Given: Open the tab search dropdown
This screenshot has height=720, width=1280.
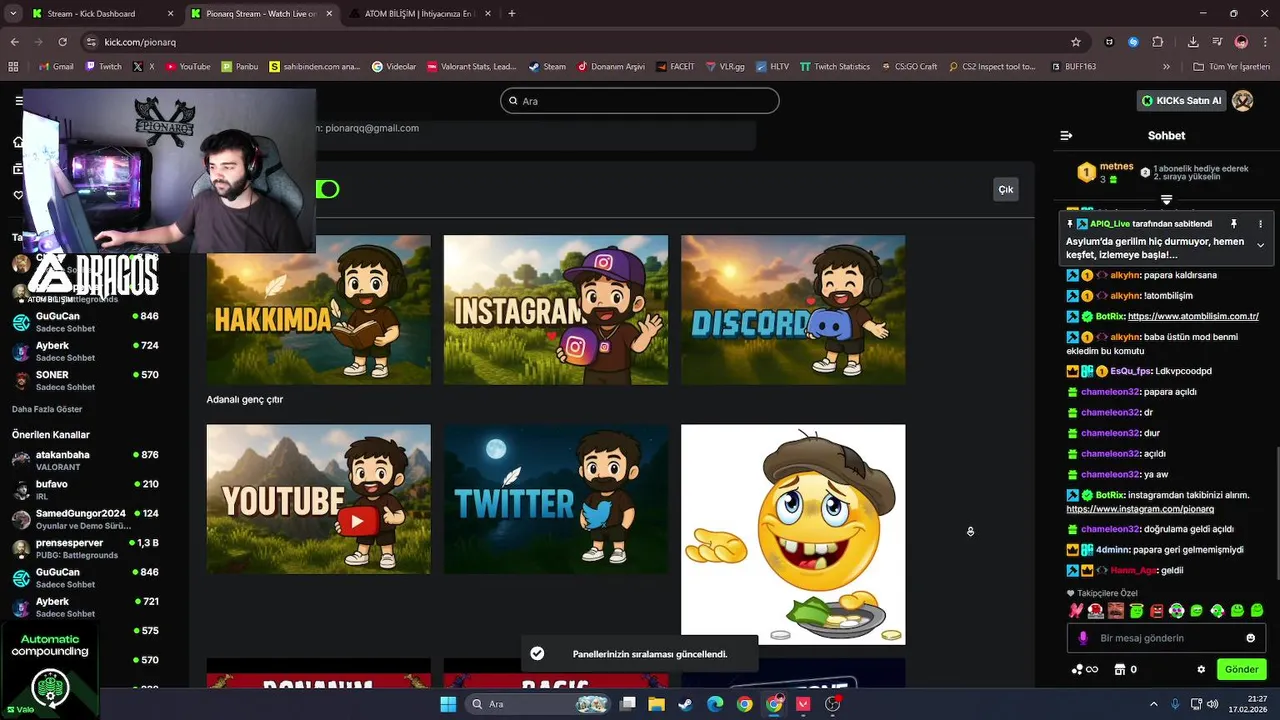Looking at the screenshot, I should [x=12, y=14].
